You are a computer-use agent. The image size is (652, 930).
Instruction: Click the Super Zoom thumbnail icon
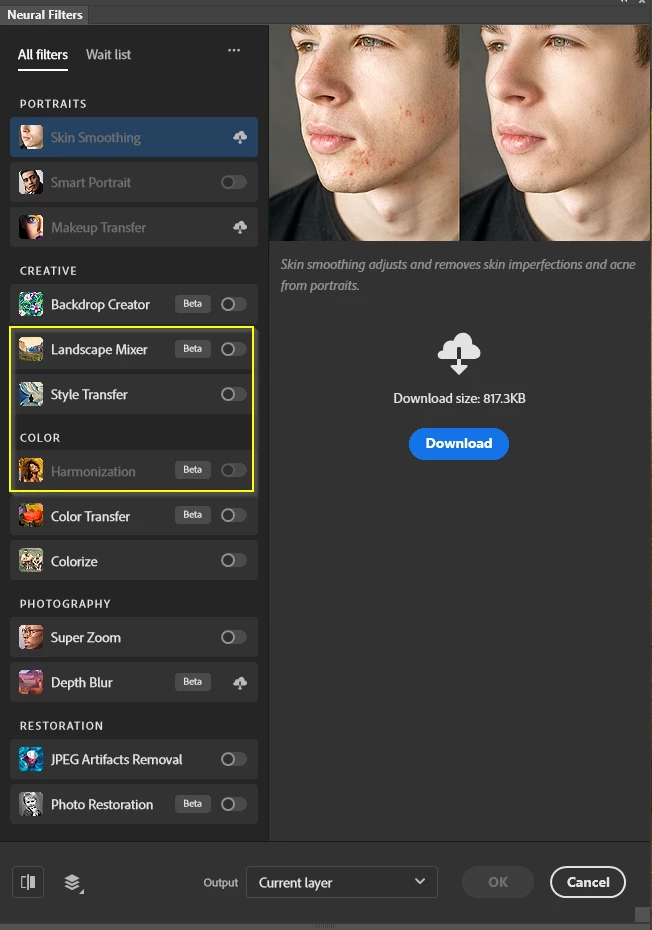[31, 638]
